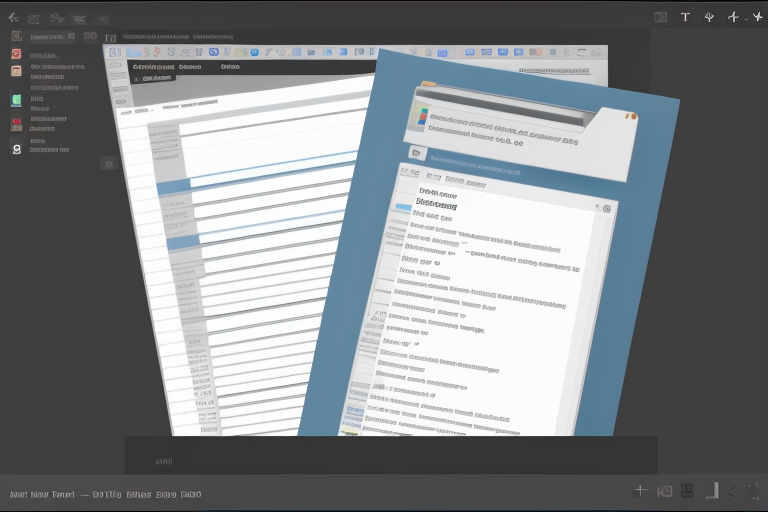768x512 pixels.
Task: Open the panel layout icon left of Text tool
Action: point(660,17)
